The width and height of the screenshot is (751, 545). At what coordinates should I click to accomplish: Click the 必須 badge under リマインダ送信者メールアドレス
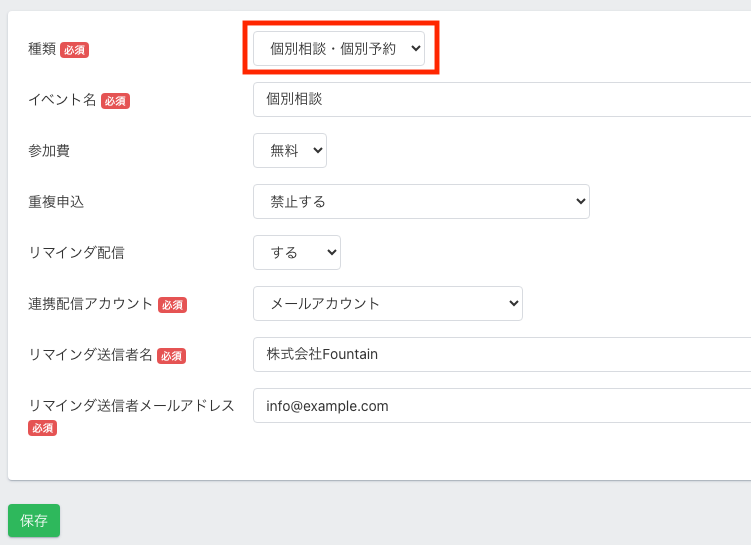tap(42, 428)
